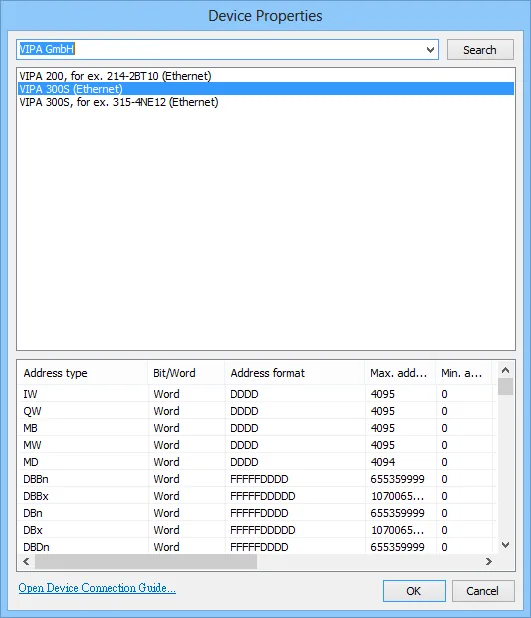Select the VIPA 300S (Ethernet) entry

click(266, 89)
